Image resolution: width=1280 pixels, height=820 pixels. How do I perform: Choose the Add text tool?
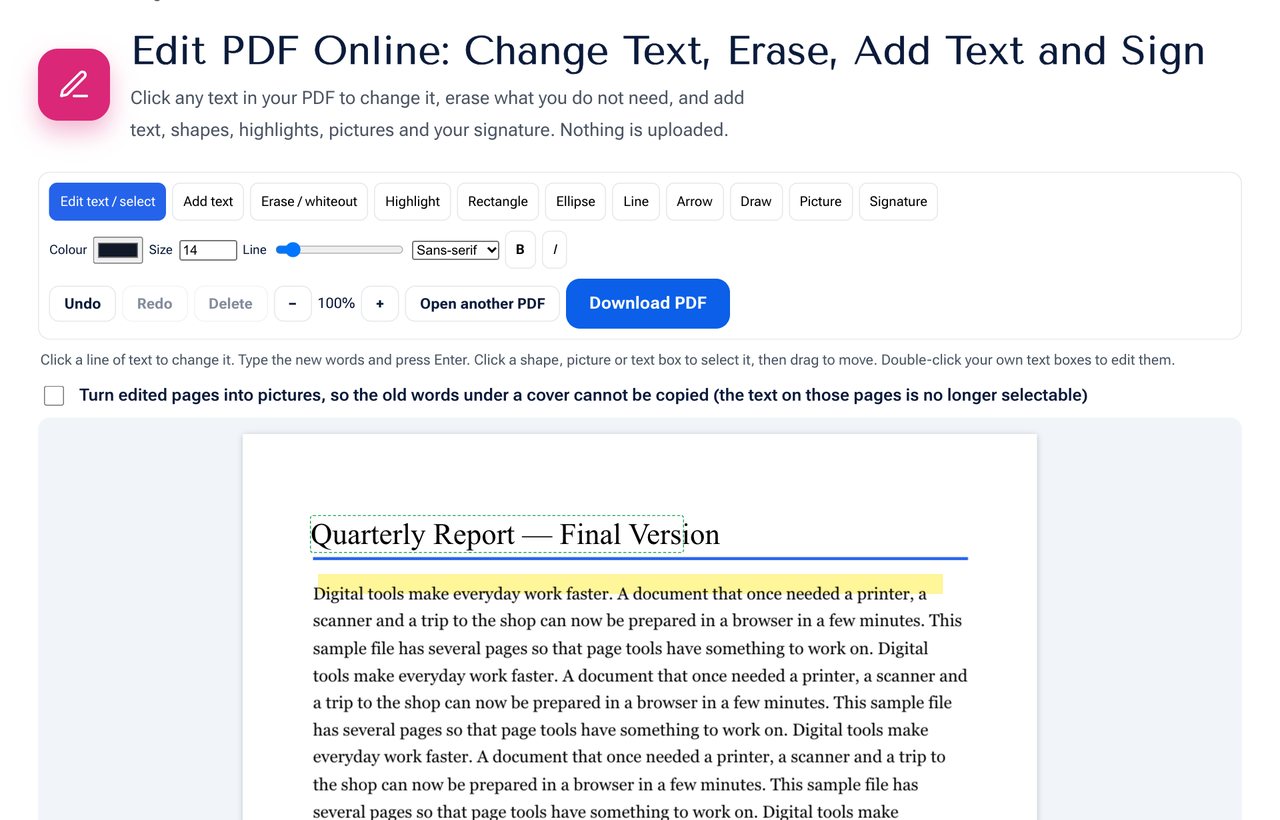208,201
